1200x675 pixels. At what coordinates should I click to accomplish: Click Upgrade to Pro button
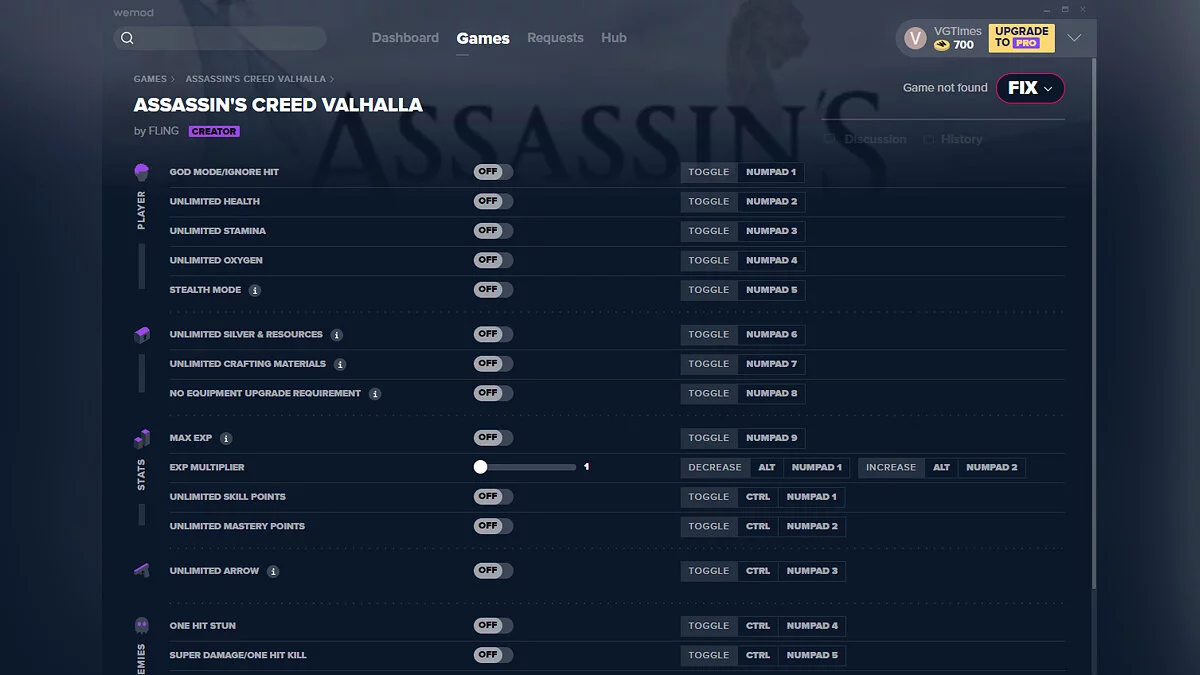coord(1021,38)
